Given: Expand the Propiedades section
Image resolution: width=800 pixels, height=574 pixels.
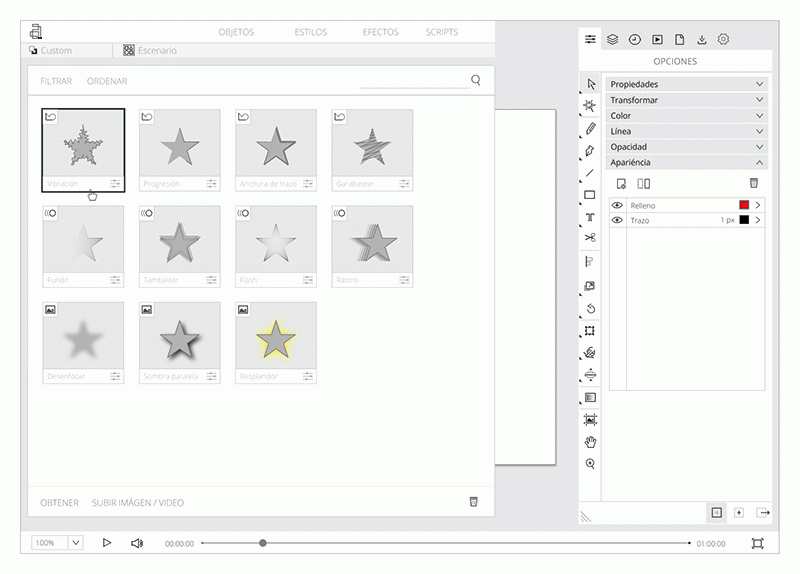Looking at the screenshot, I should click(687, 85).
